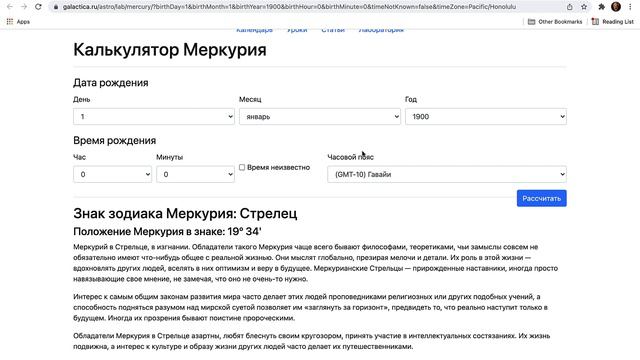Click paragraph starting Обладатели Меркурия в Стрельце азартны

(x=312, y=341)
